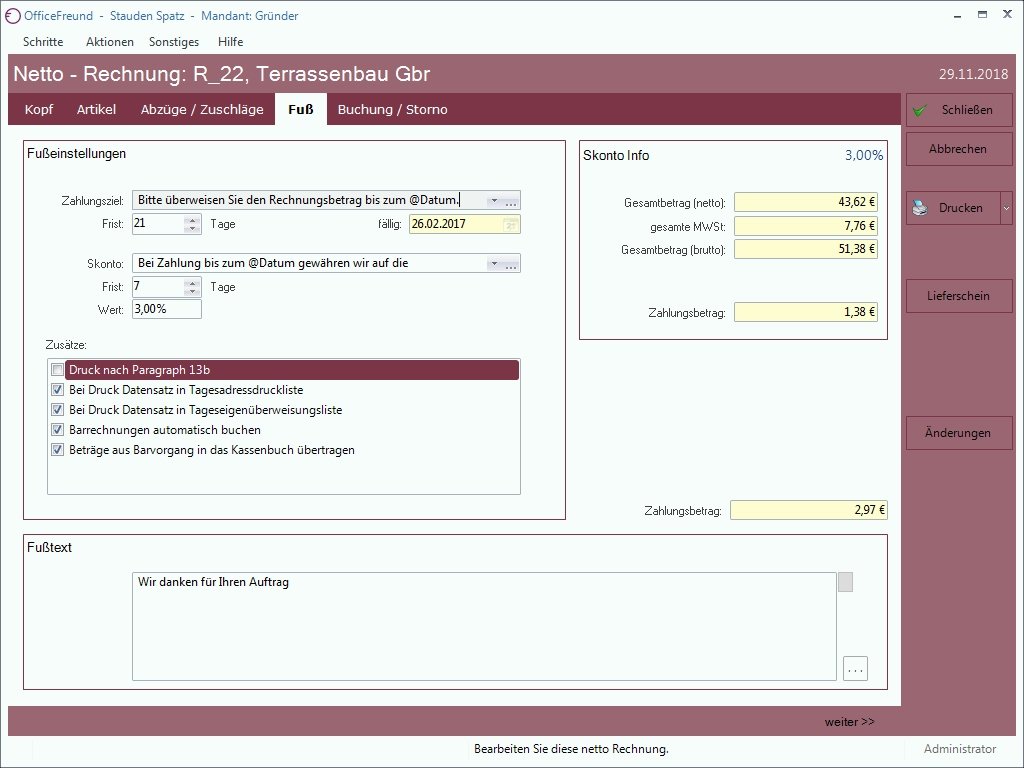Minimize the OfficeFreund window

tap(958, 15)
